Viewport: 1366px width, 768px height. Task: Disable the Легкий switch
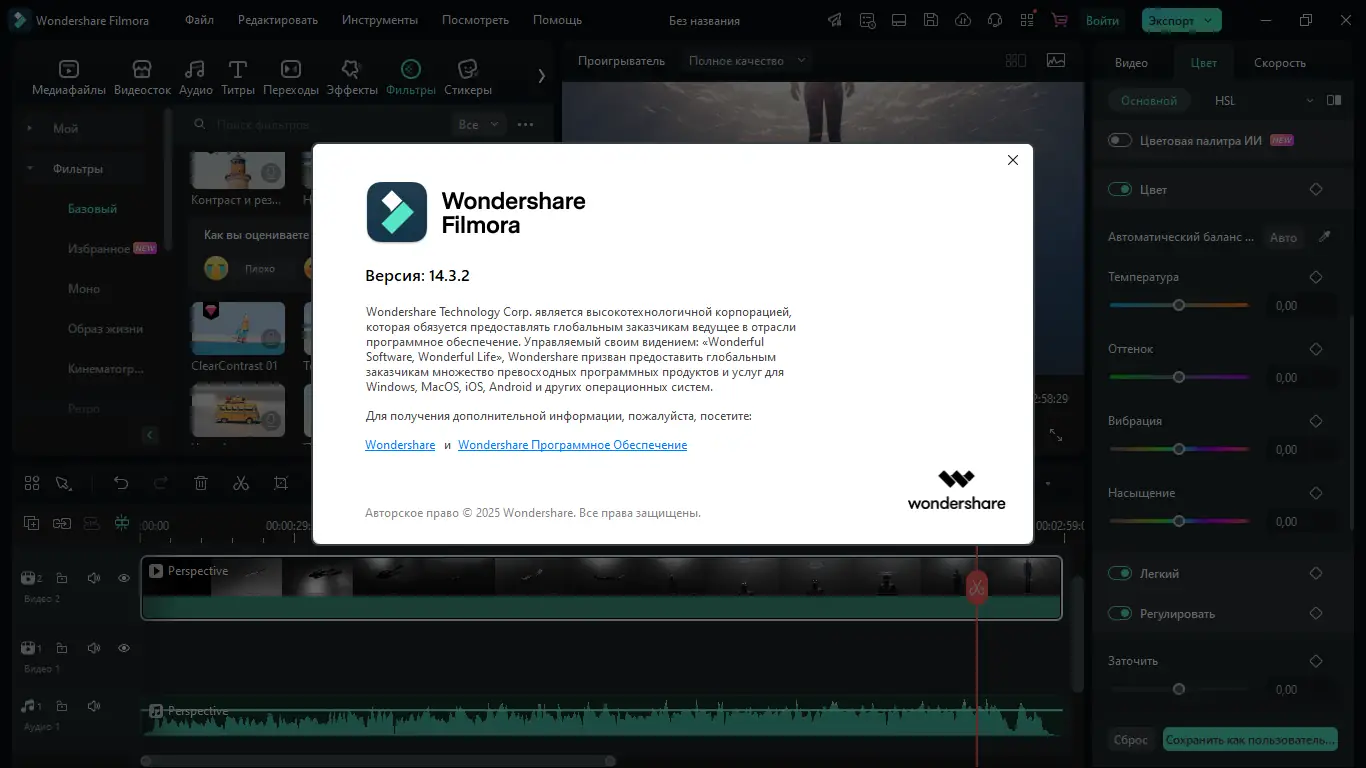coord(1120,573)
